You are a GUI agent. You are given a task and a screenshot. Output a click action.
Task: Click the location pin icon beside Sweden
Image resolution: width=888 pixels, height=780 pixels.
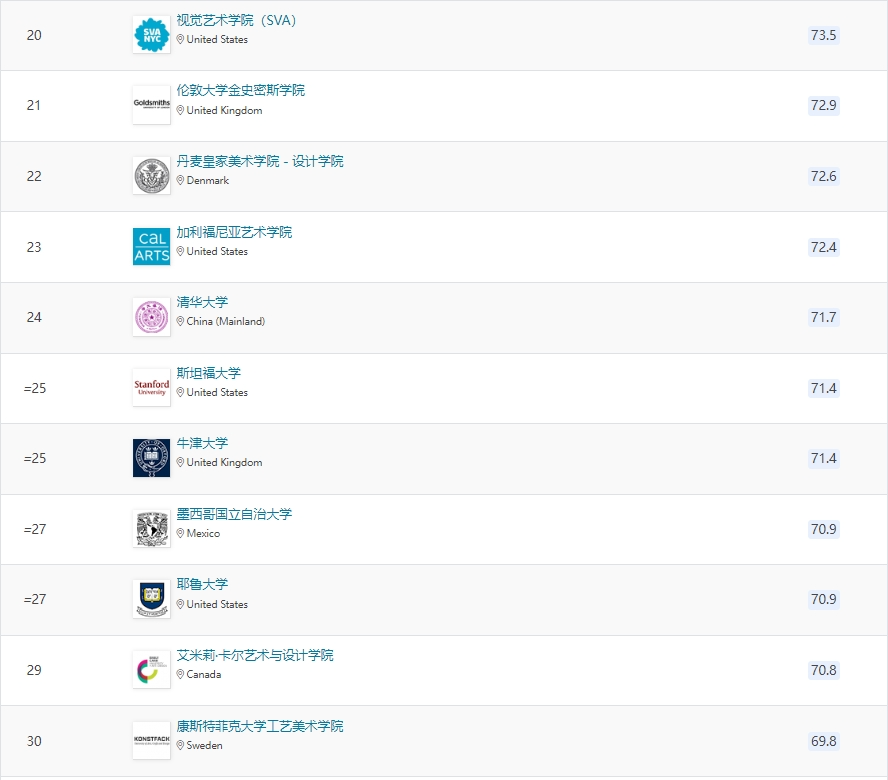[180, 745]
